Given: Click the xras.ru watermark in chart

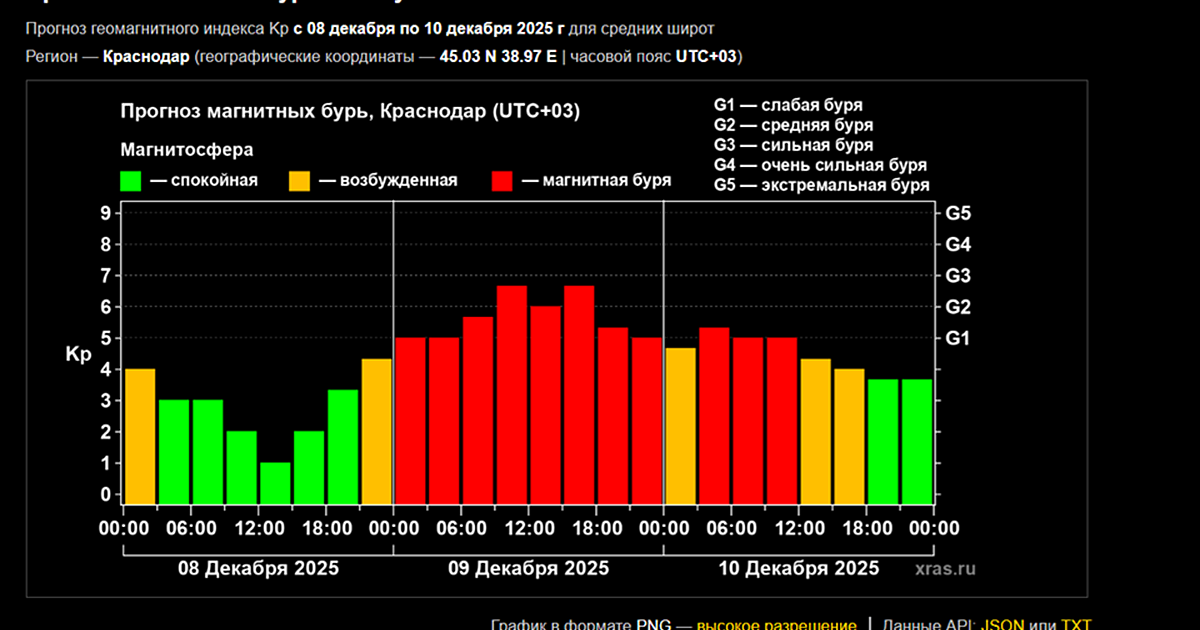Looking at the screenshot, I should pos(944,568).
